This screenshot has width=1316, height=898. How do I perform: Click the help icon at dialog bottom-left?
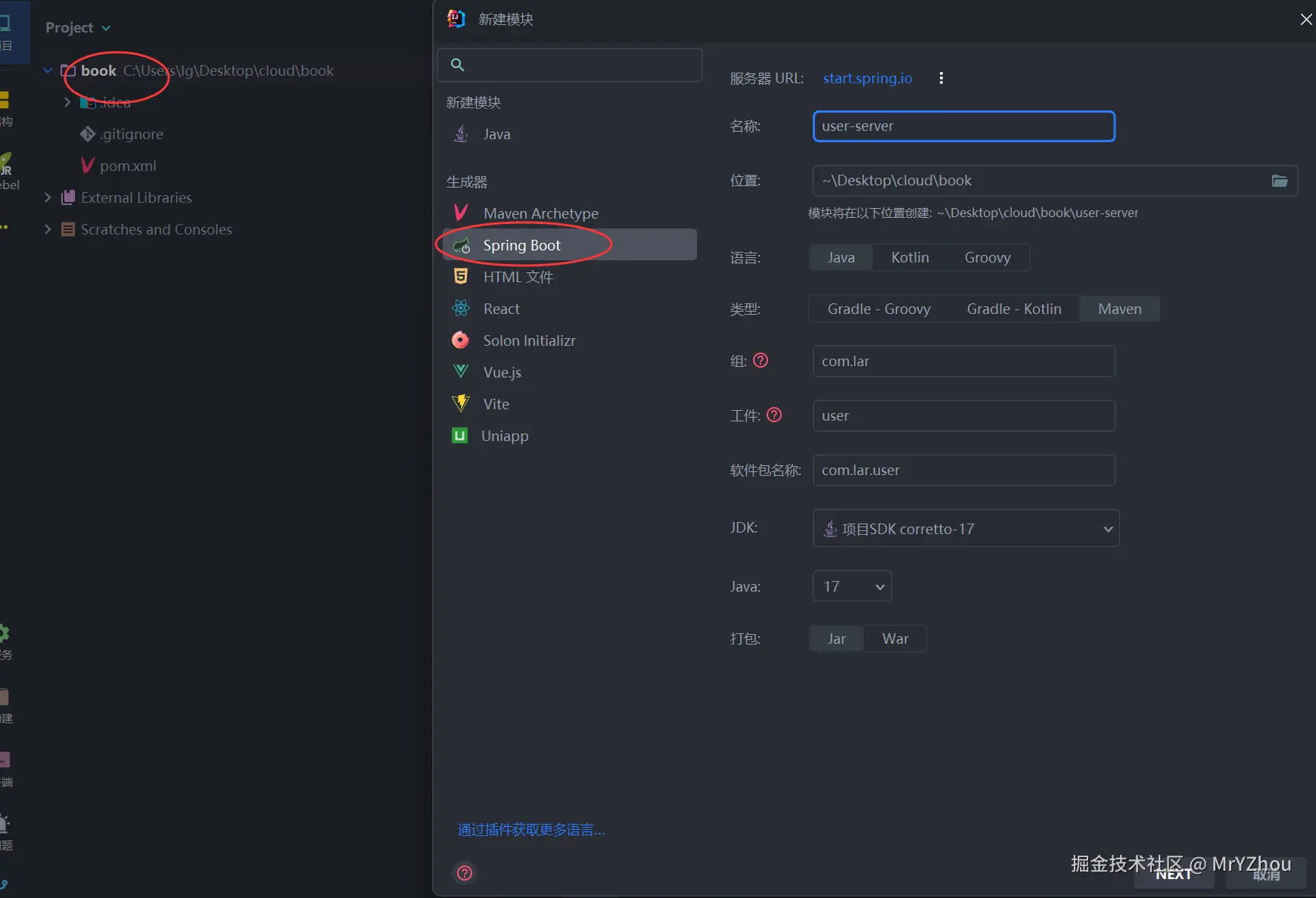pyautogui.click(x=465, y=873)
